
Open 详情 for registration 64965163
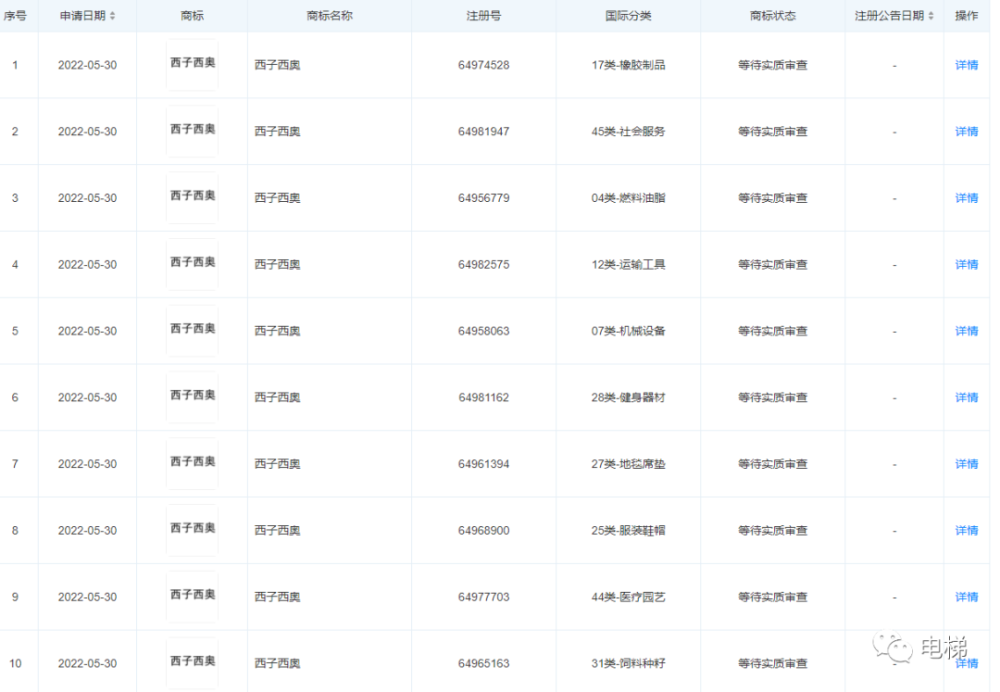tap(966, 663)
